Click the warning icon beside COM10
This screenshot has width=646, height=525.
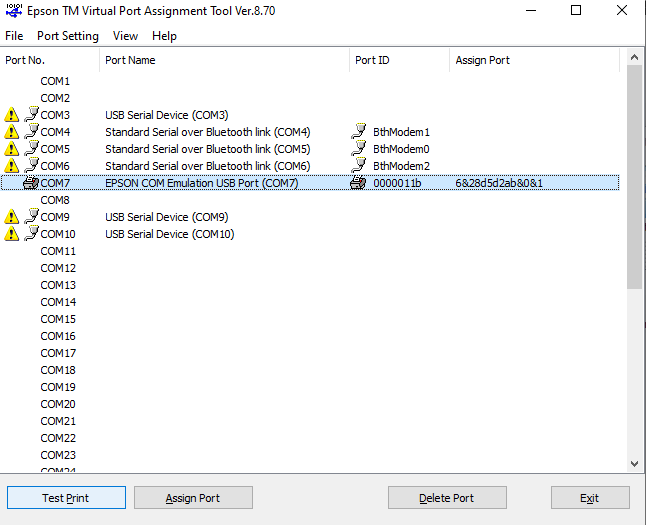click(12, 234)
